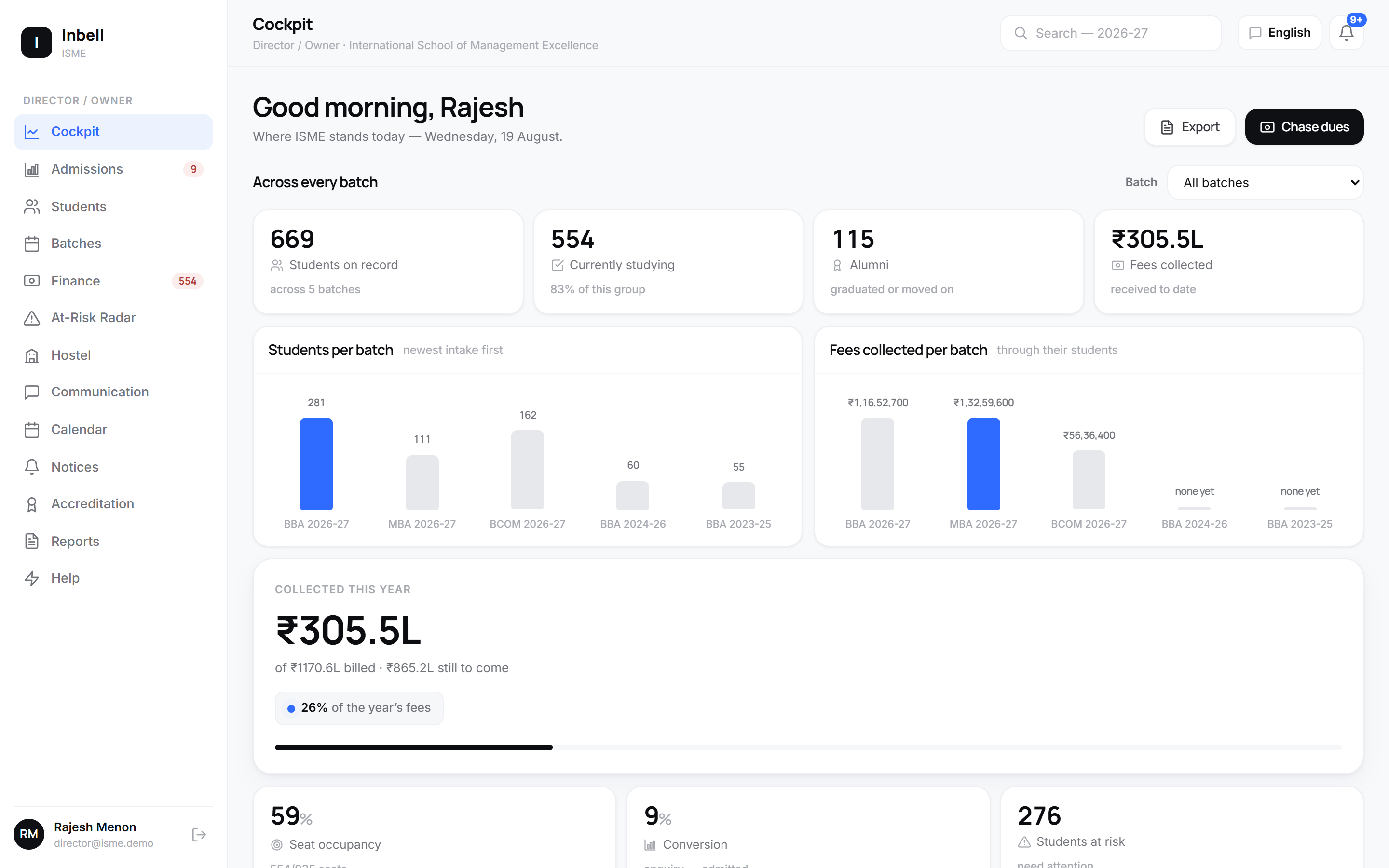1389x868 pixels.
Task: Open the All batches dropdown
Action: click(x=1265, y=183)
